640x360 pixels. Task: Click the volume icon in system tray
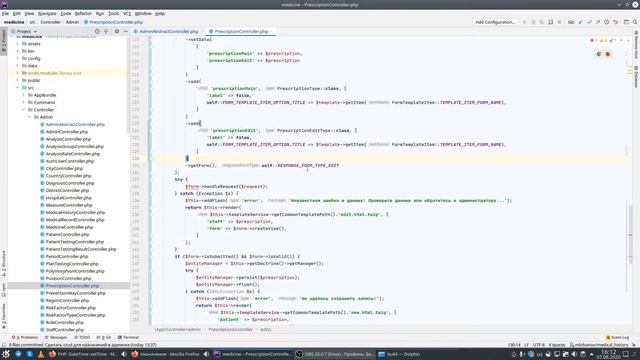[x=574, y=354]
